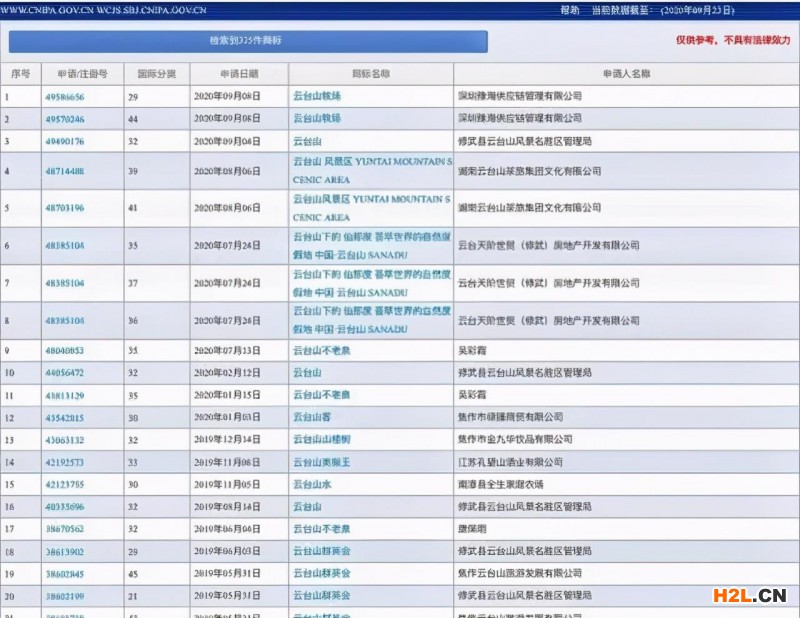Open application number 48714488 in row 4

(65, 171)
